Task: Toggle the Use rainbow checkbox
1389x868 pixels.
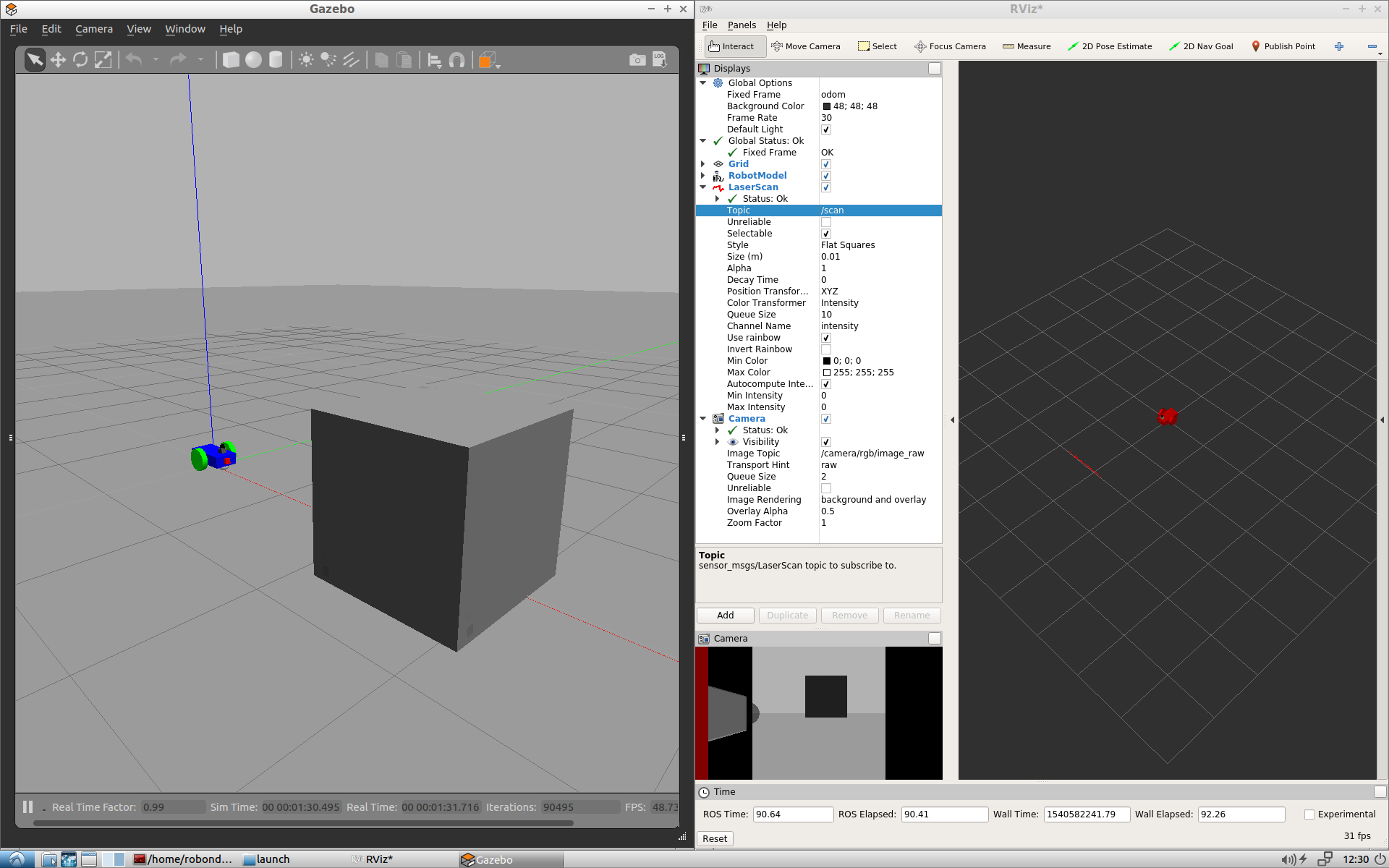Action: click(x=826, y=338)
